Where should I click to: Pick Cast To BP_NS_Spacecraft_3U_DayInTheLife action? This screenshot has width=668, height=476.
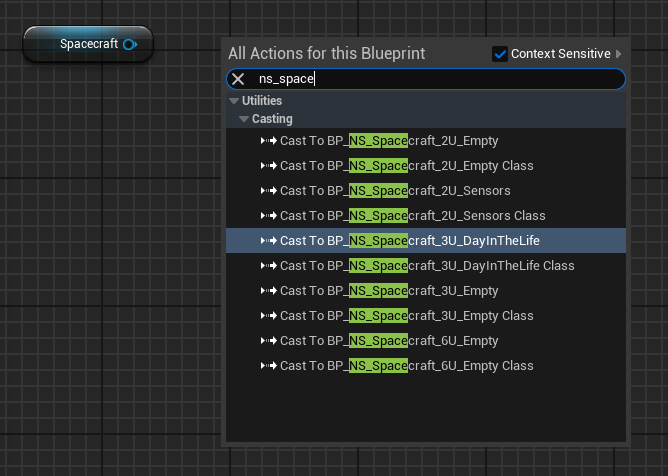[410, 240]
